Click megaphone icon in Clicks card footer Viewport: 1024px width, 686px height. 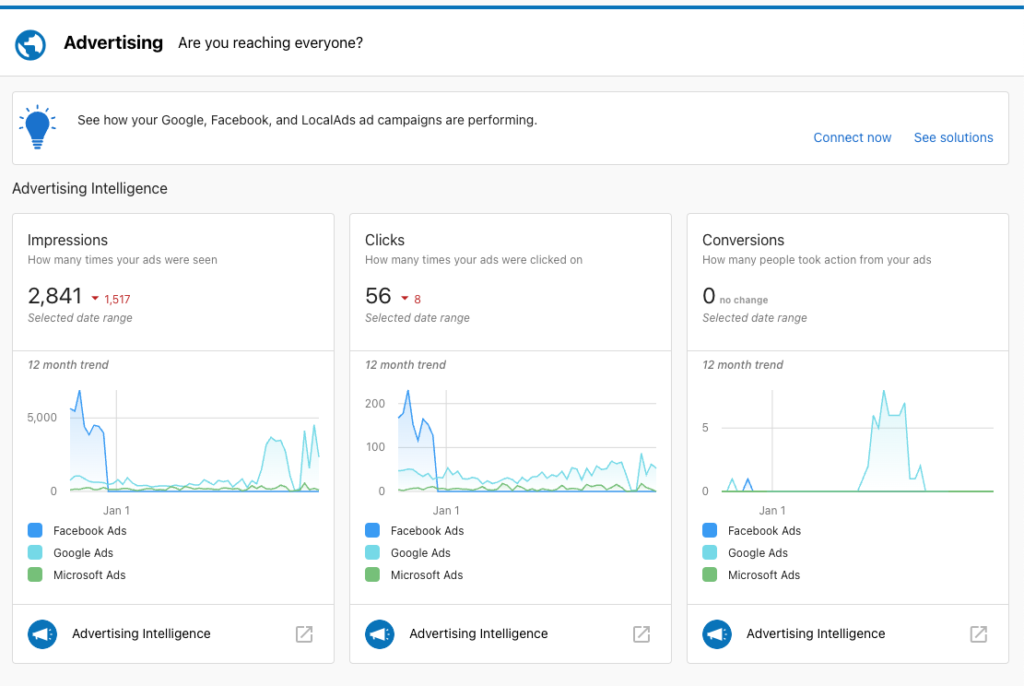pos(380,634)
